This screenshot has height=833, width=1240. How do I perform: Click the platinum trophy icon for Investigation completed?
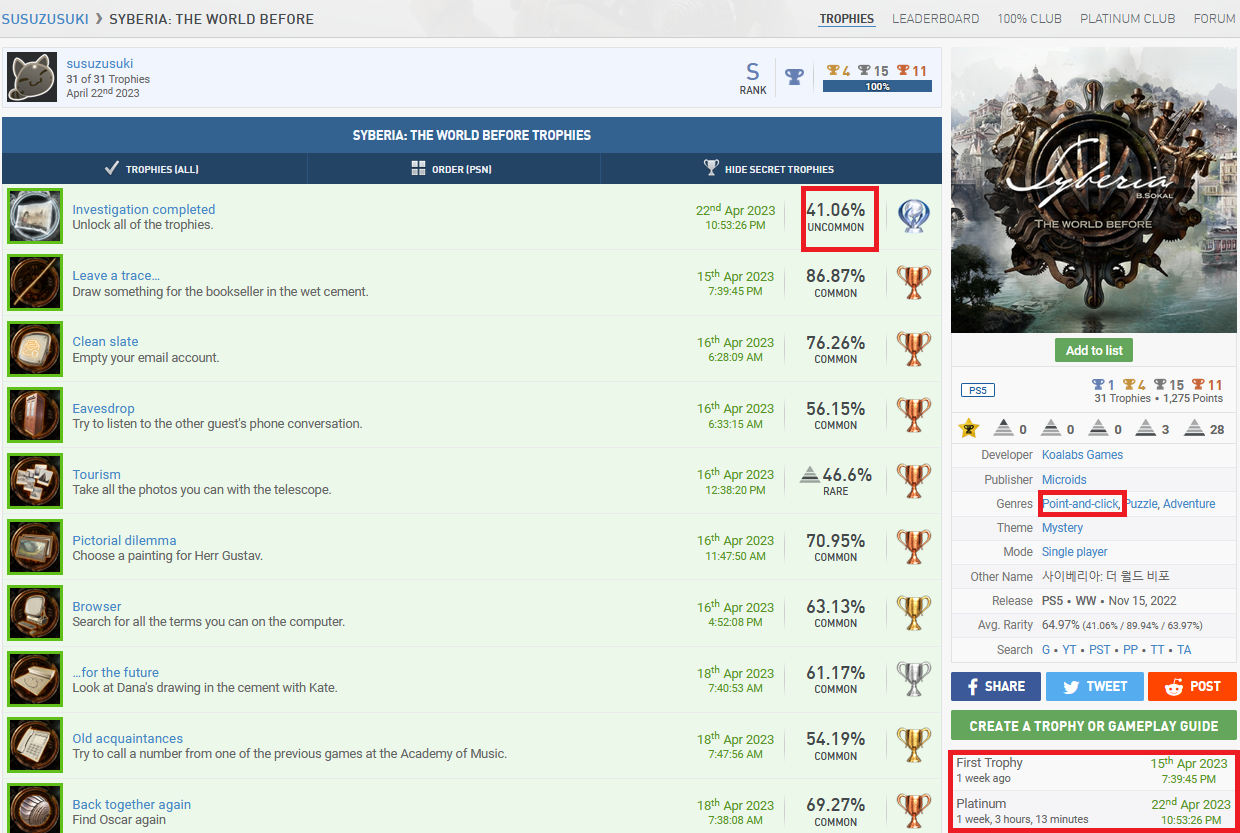coord(912,216)
